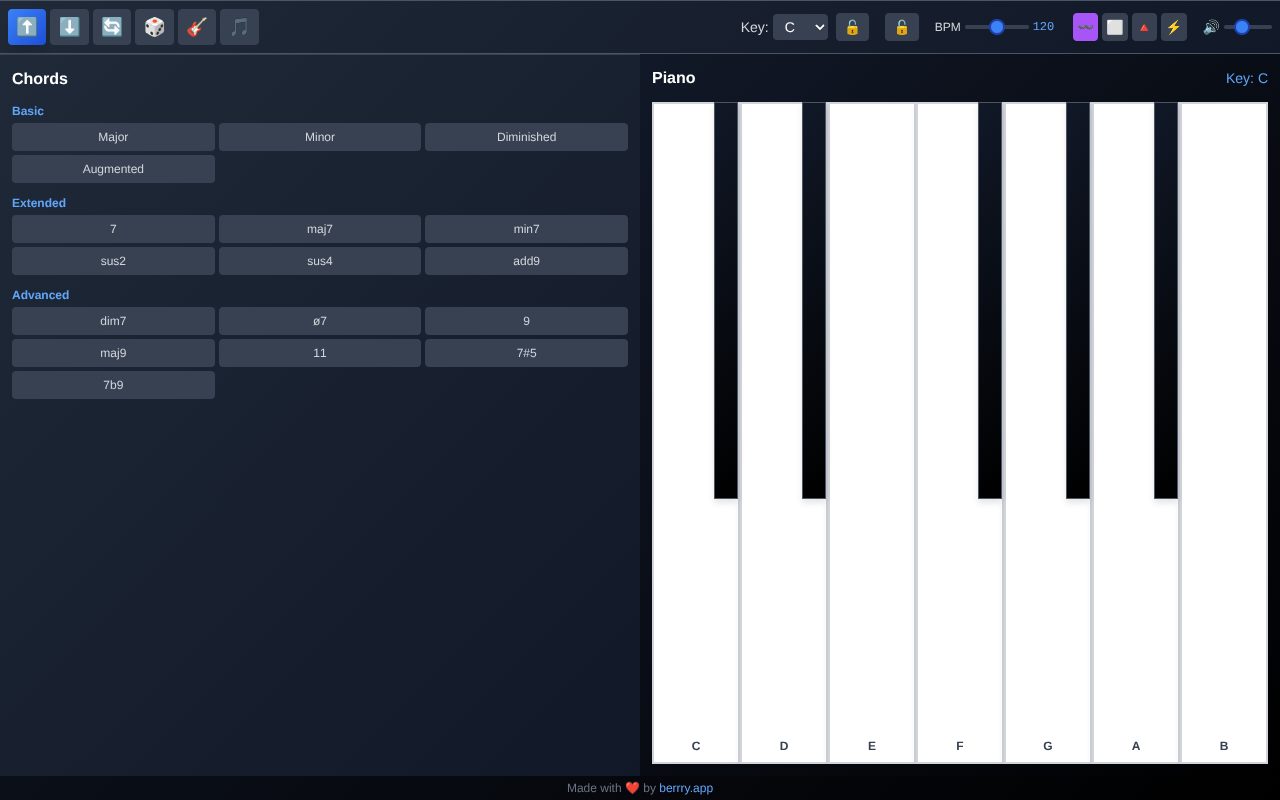The height and width of the screenshot is (800, 1280).
Task: Click the Augmented chord button
Action: click(x=113, y=169)
